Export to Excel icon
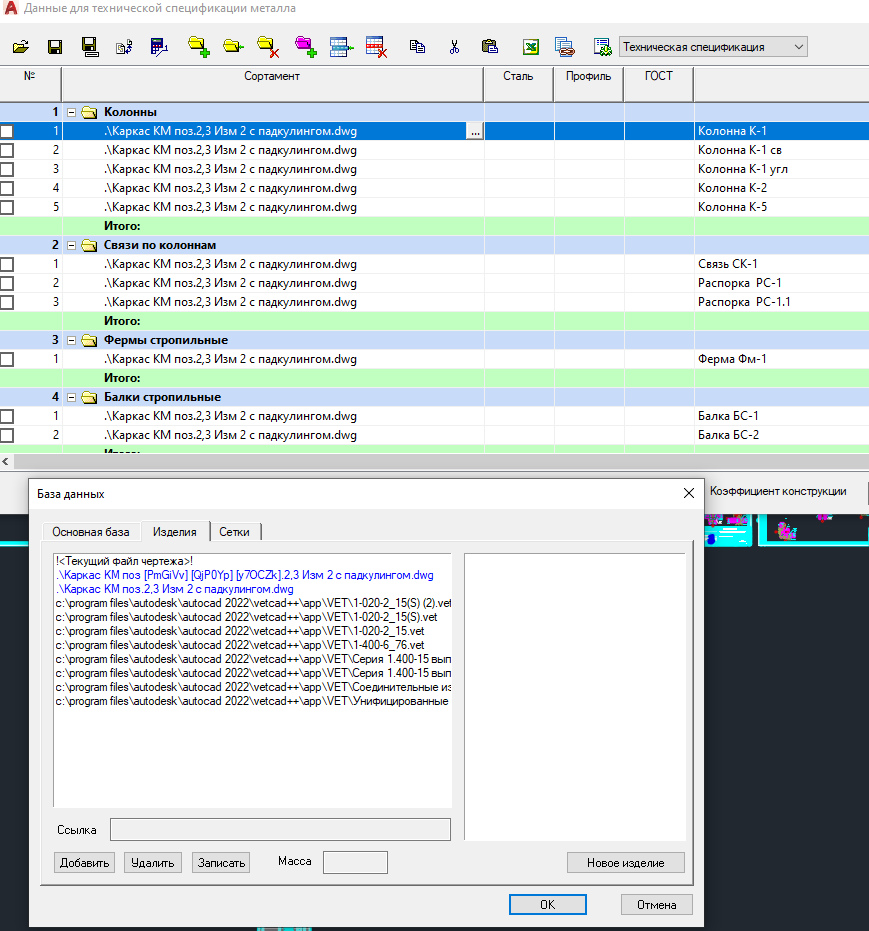869x931 pixels. coord(531,47)
